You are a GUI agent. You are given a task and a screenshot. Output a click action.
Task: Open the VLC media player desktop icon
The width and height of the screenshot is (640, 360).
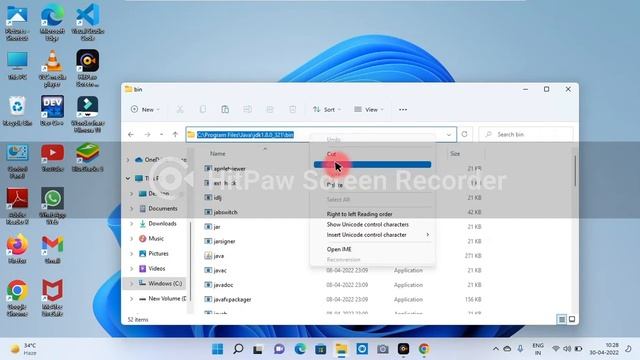[x=52, y=68]
